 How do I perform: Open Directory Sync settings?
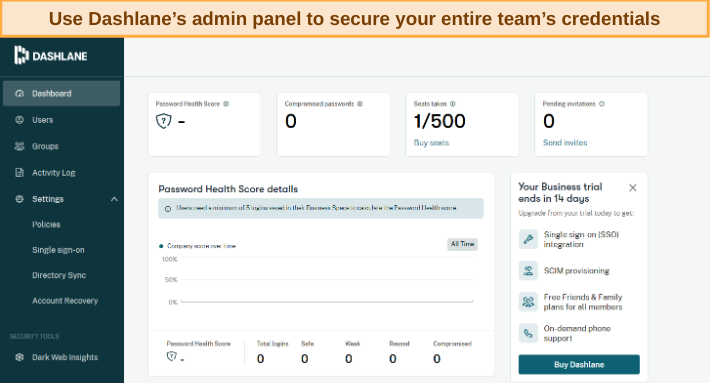click(59, 275)
